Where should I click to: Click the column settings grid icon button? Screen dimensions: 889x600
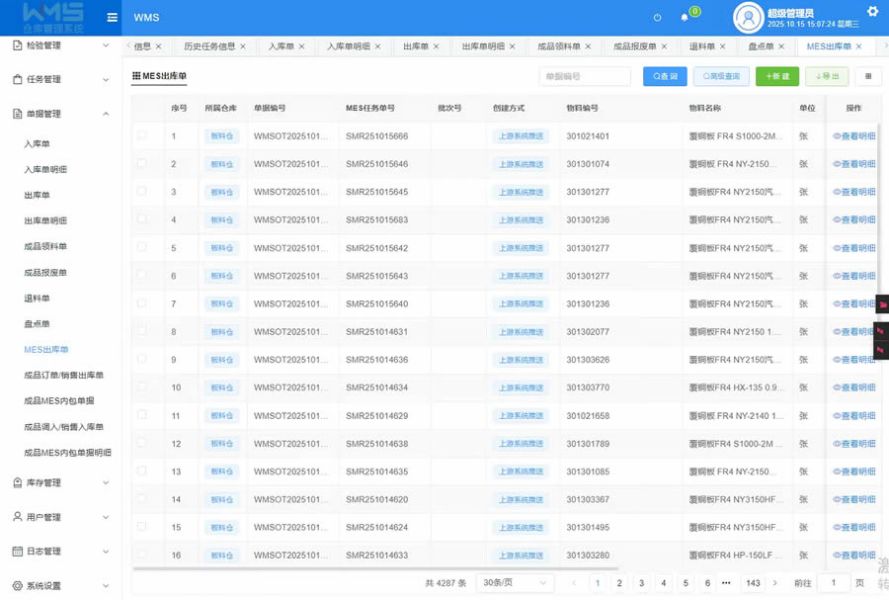click(868, 76)
